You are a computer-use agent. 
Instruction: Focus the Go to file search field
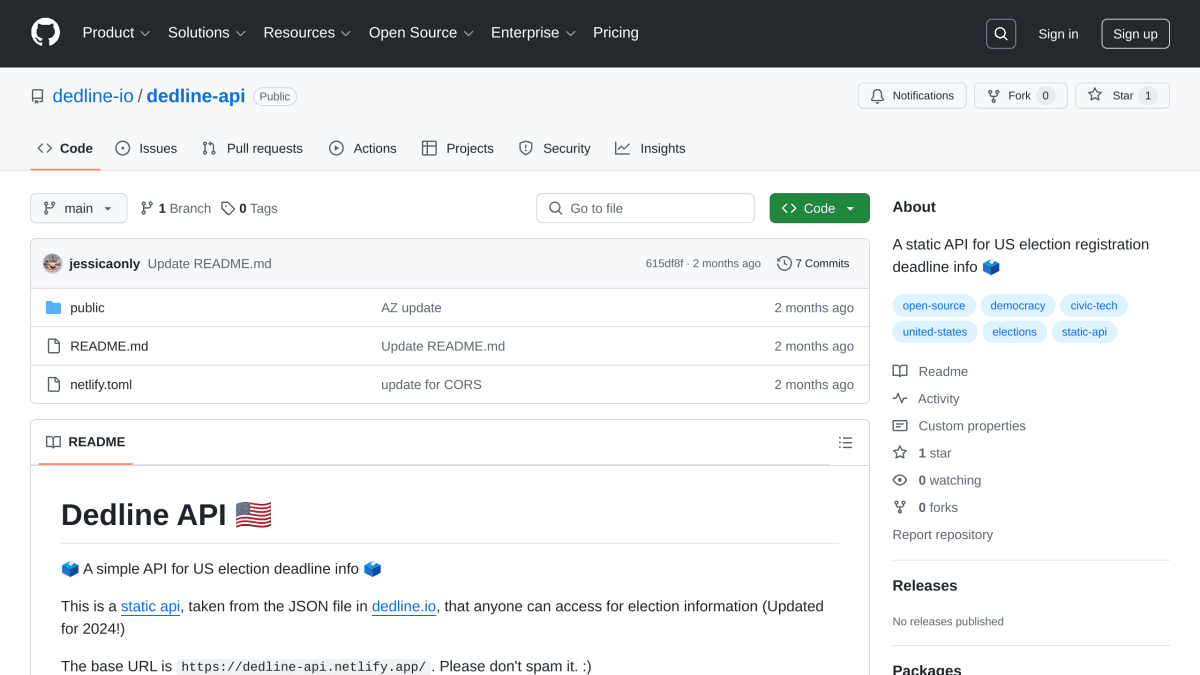[645, 208]
